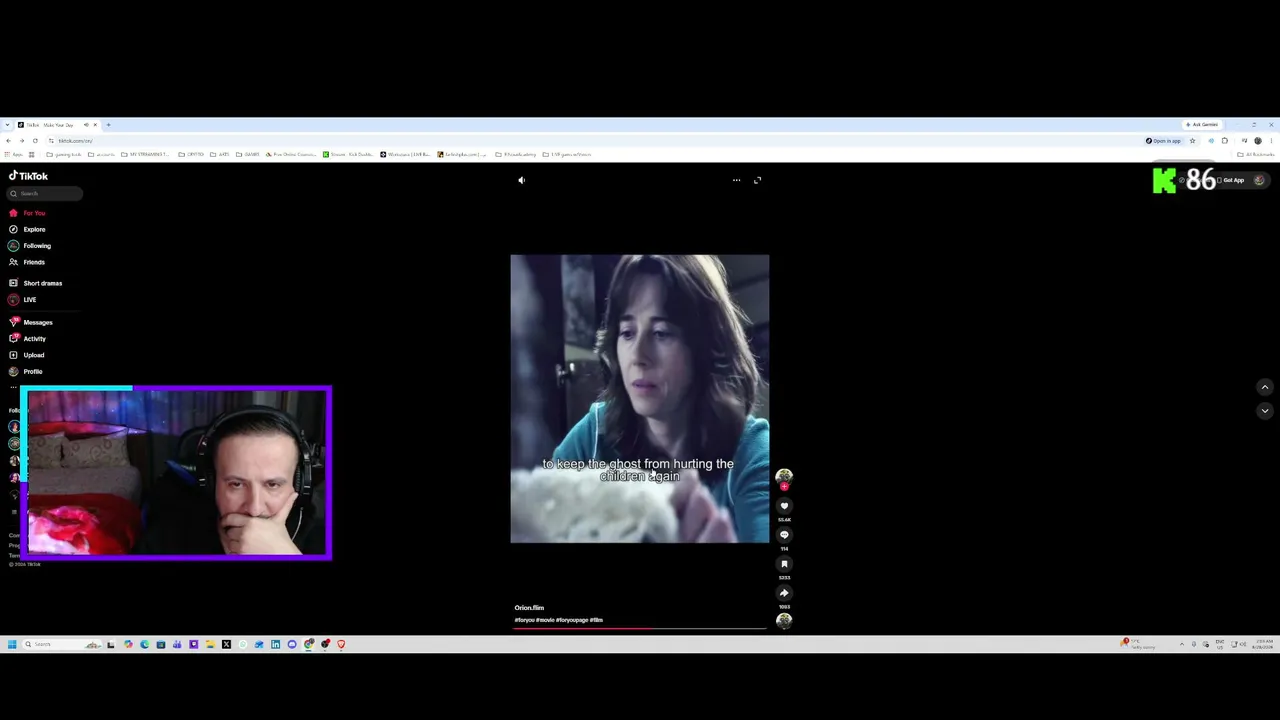1280x720 pixels.
Task: Open Profile from the sidebar
Action: coord(32,372)
